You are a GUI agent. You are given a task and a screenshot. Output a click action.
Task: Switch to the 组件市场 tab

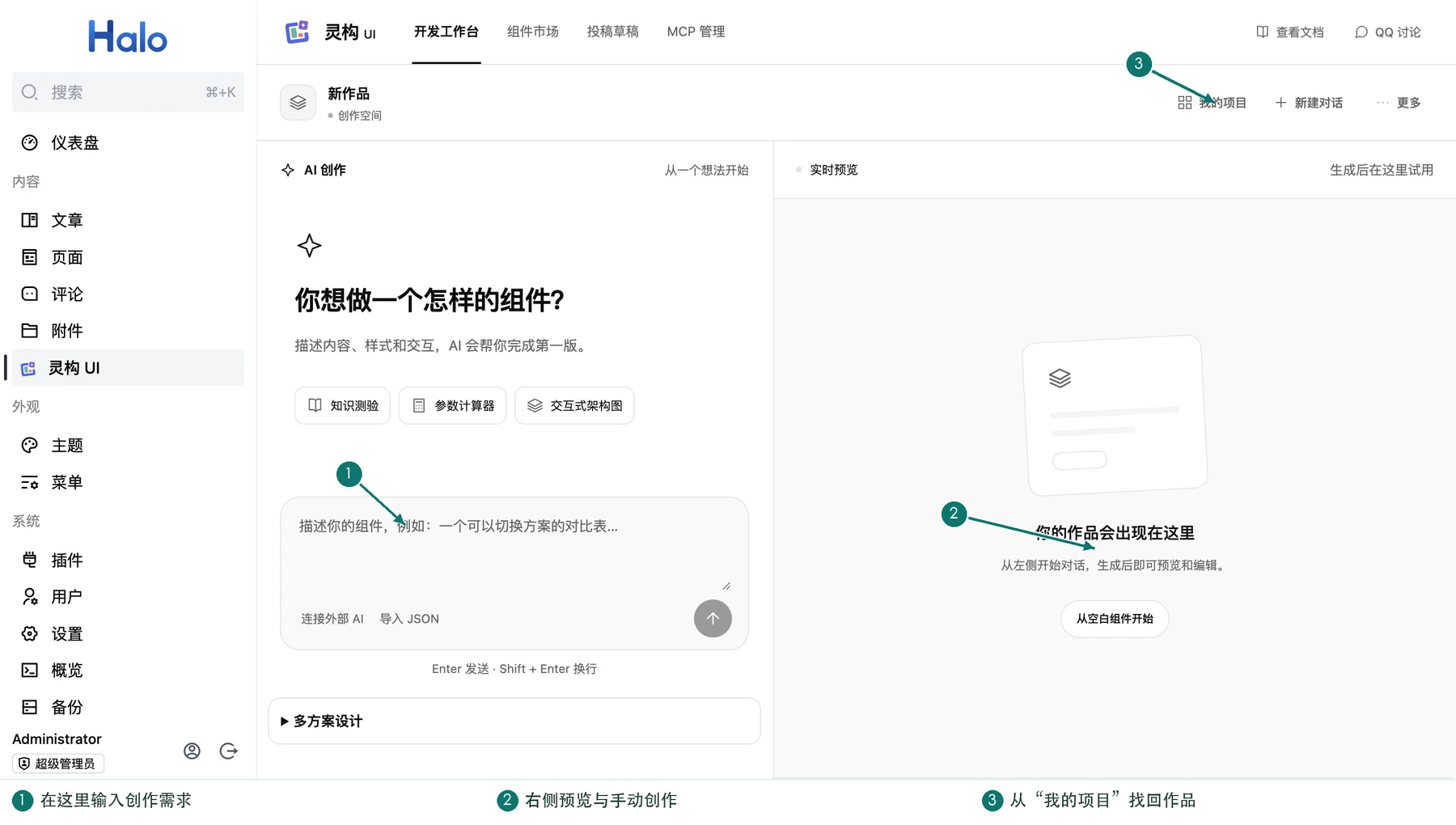coord(533,32)
